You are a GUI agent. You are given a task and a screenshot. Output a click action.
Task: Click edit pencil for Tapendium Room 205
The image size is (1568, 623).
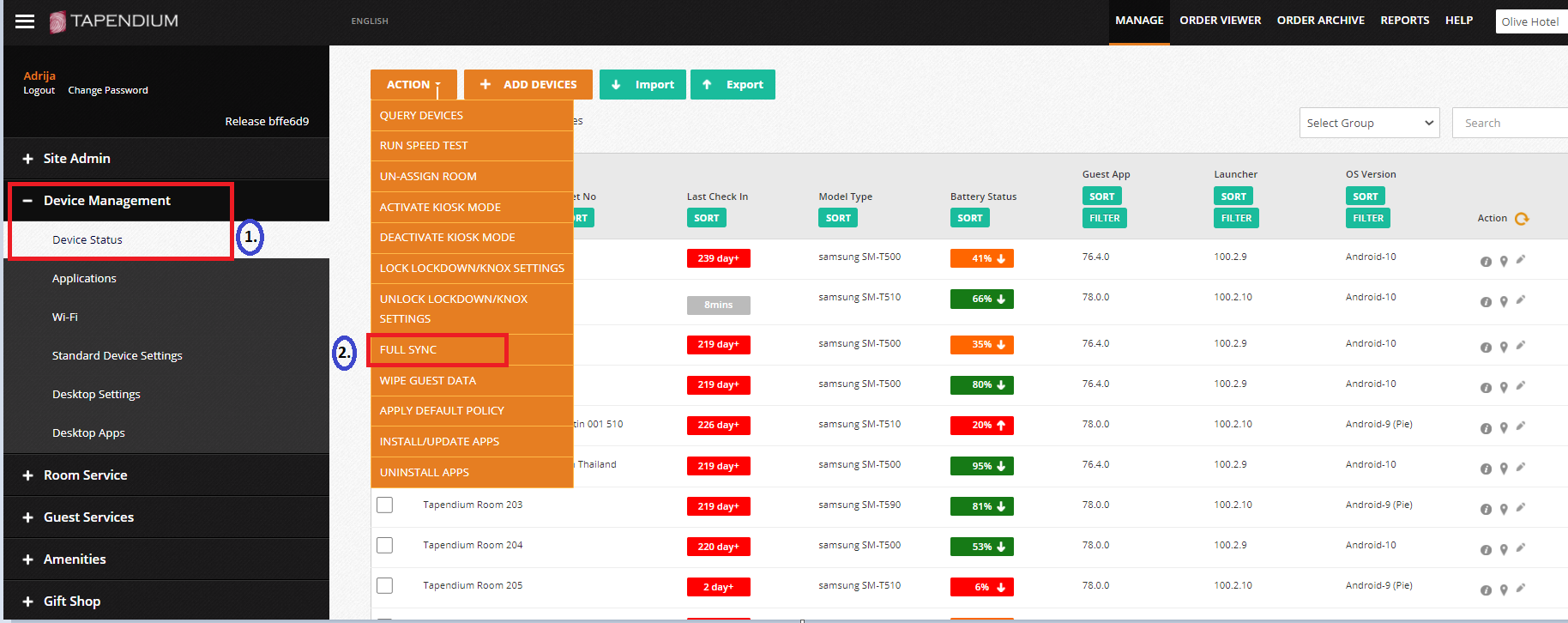click(1521, 588)
